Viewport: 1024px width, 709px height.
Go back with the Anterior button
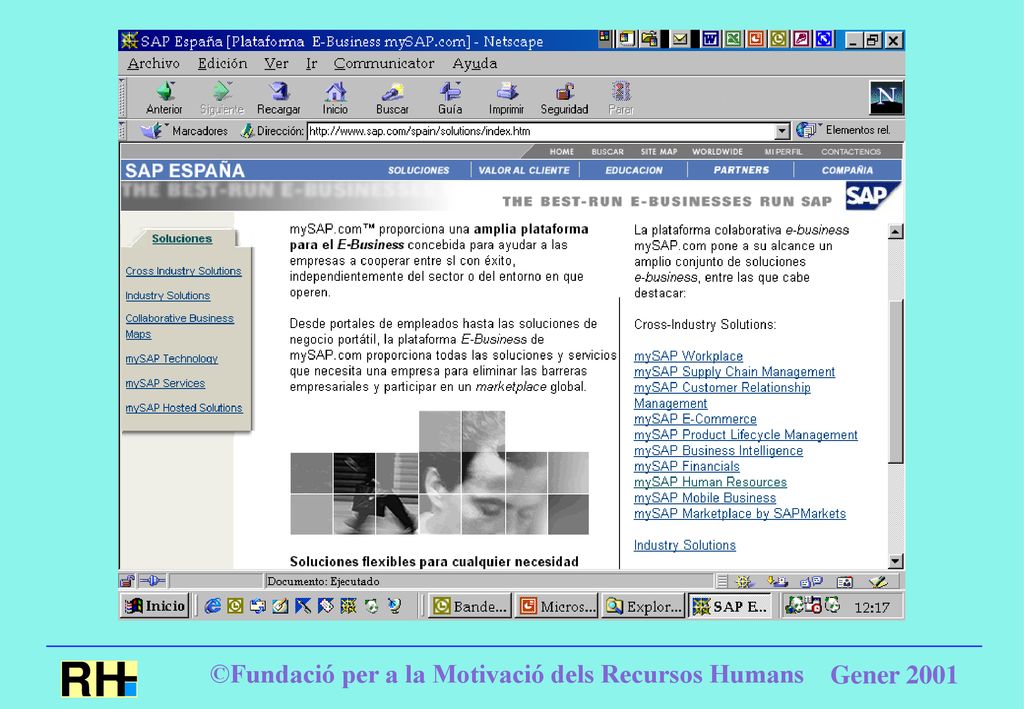(x=165, y=97)
